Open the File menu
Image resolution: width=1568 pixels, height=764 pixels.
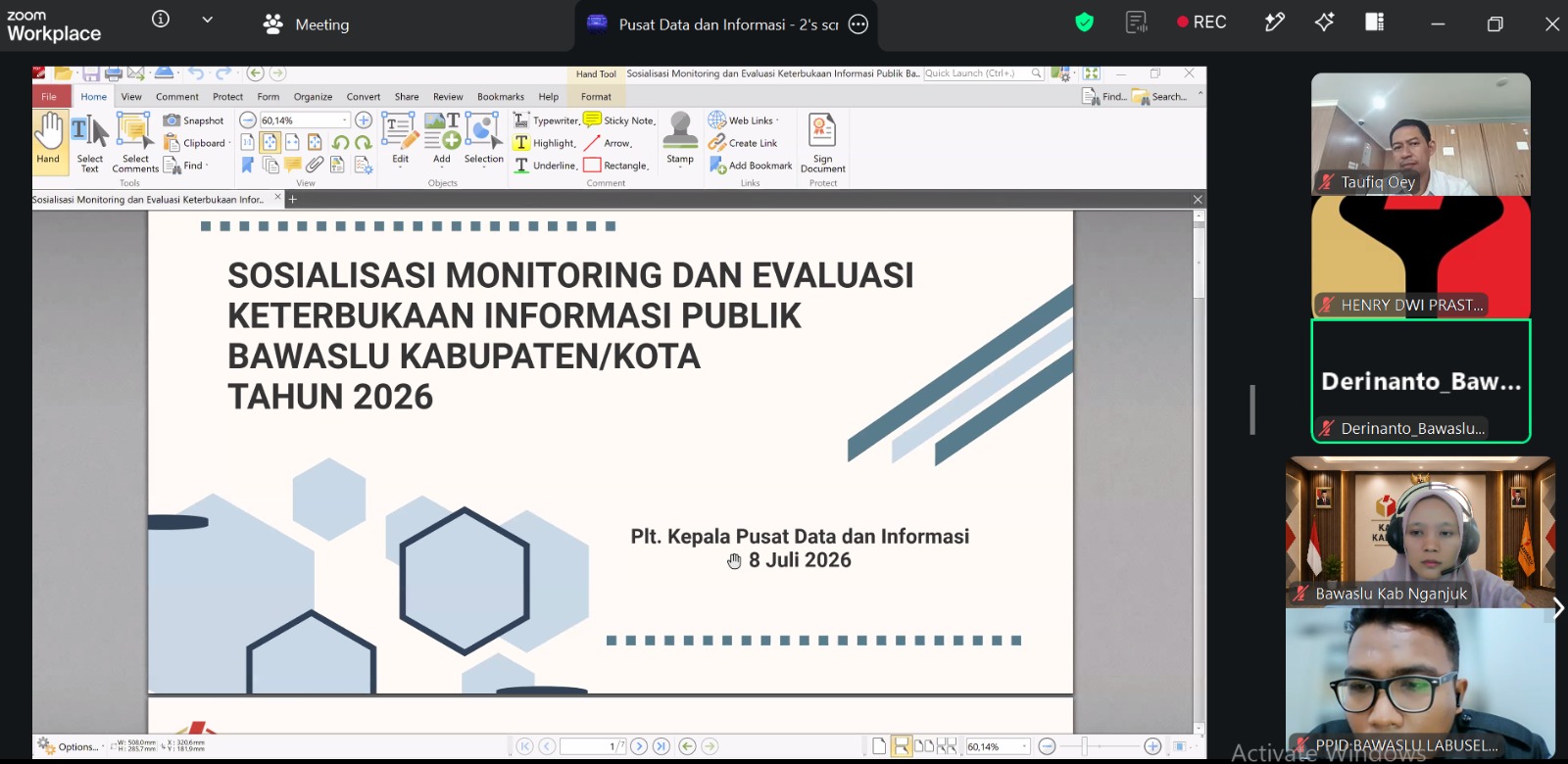[x=49, y=96]
